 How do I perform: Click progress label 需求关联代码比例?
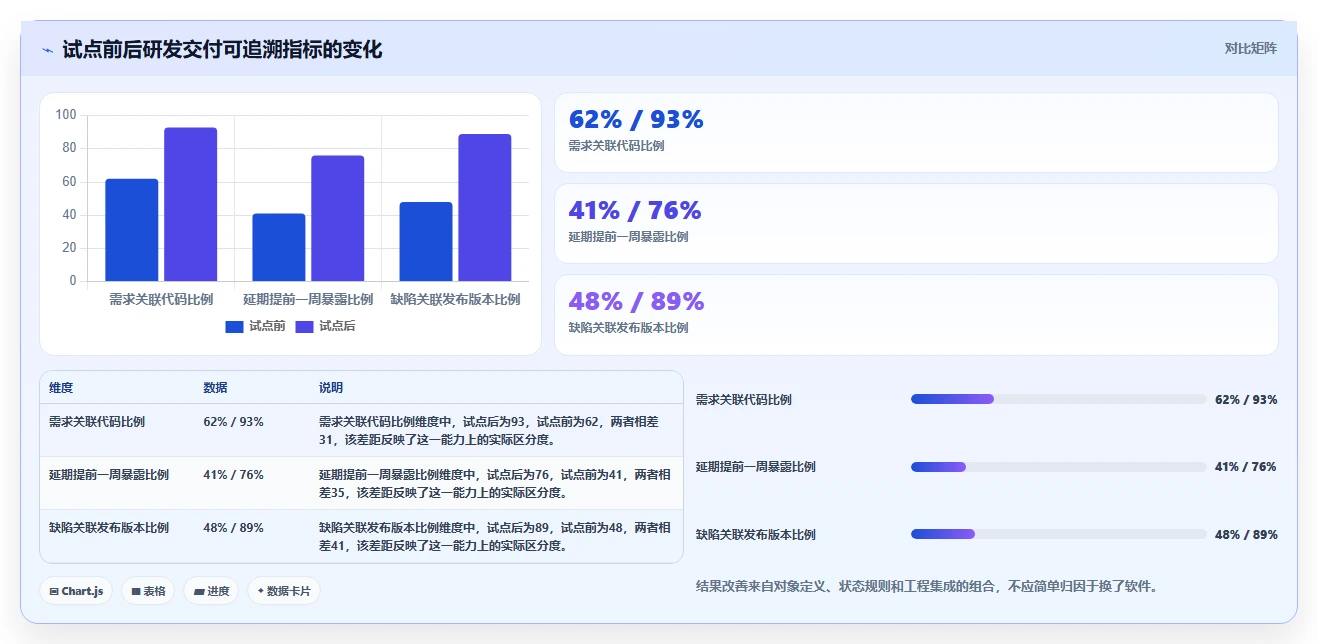pyautogui.click(x=744, y=400)
